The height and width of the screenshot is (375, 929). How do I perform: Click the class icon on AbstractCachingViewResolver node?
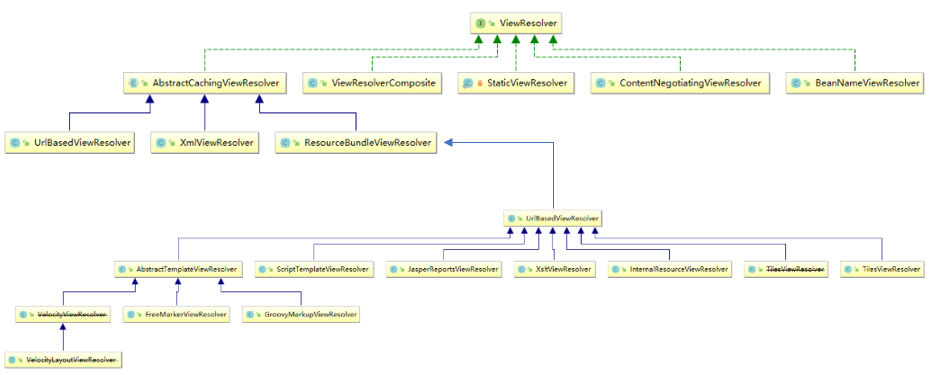coord(133,84)
